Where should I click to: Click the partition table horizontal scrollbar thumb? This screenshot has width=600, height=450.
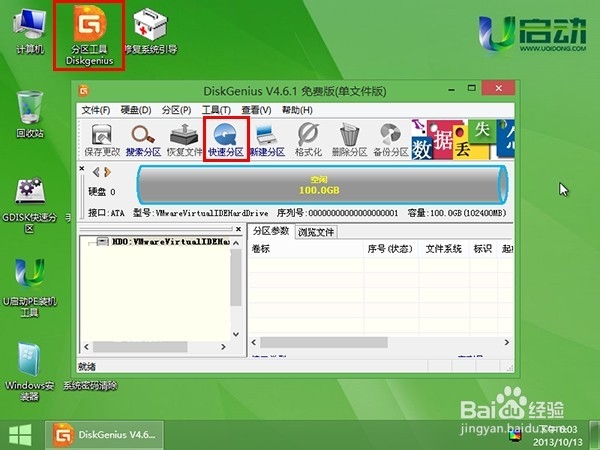[324, 342]
